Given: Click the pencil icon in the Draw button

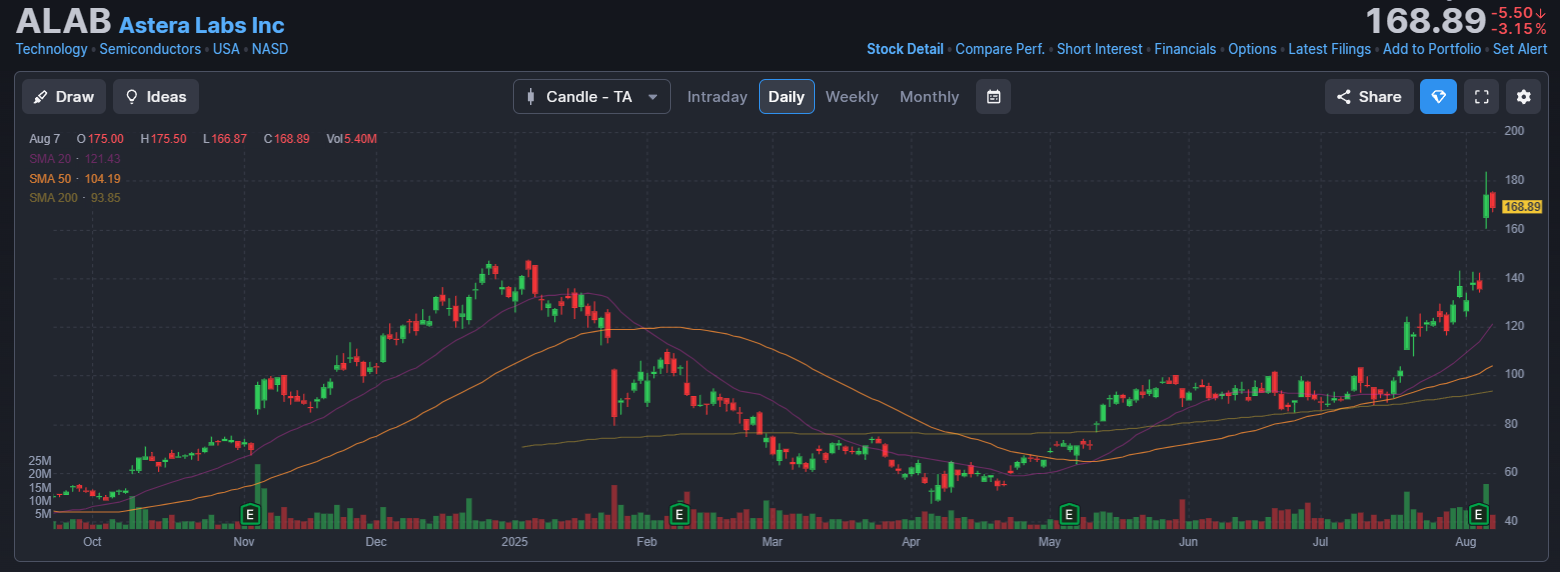Looking at the screenshot, I should pos(40,97).
